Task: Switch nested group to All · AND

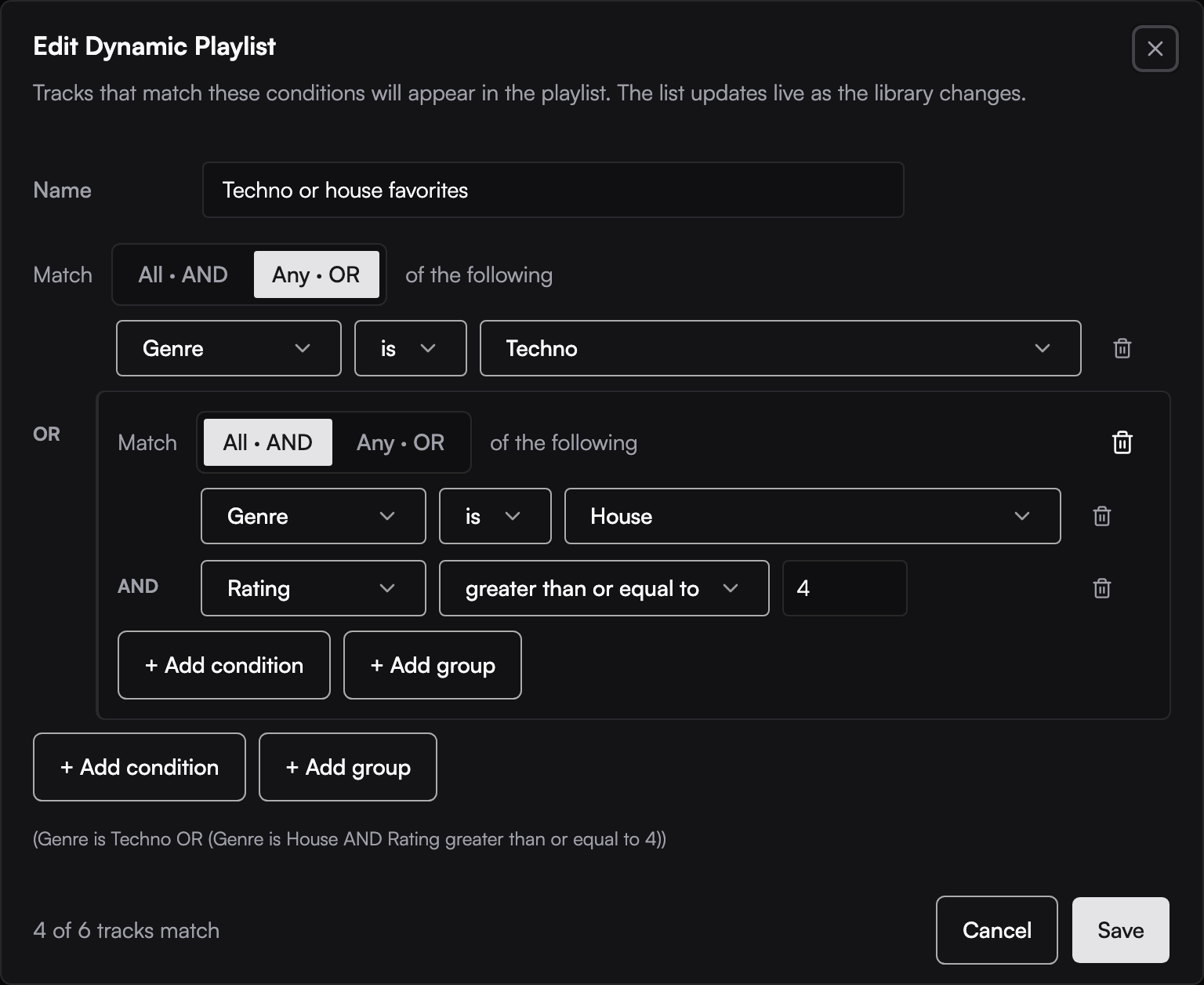Action: pos(267,442)
